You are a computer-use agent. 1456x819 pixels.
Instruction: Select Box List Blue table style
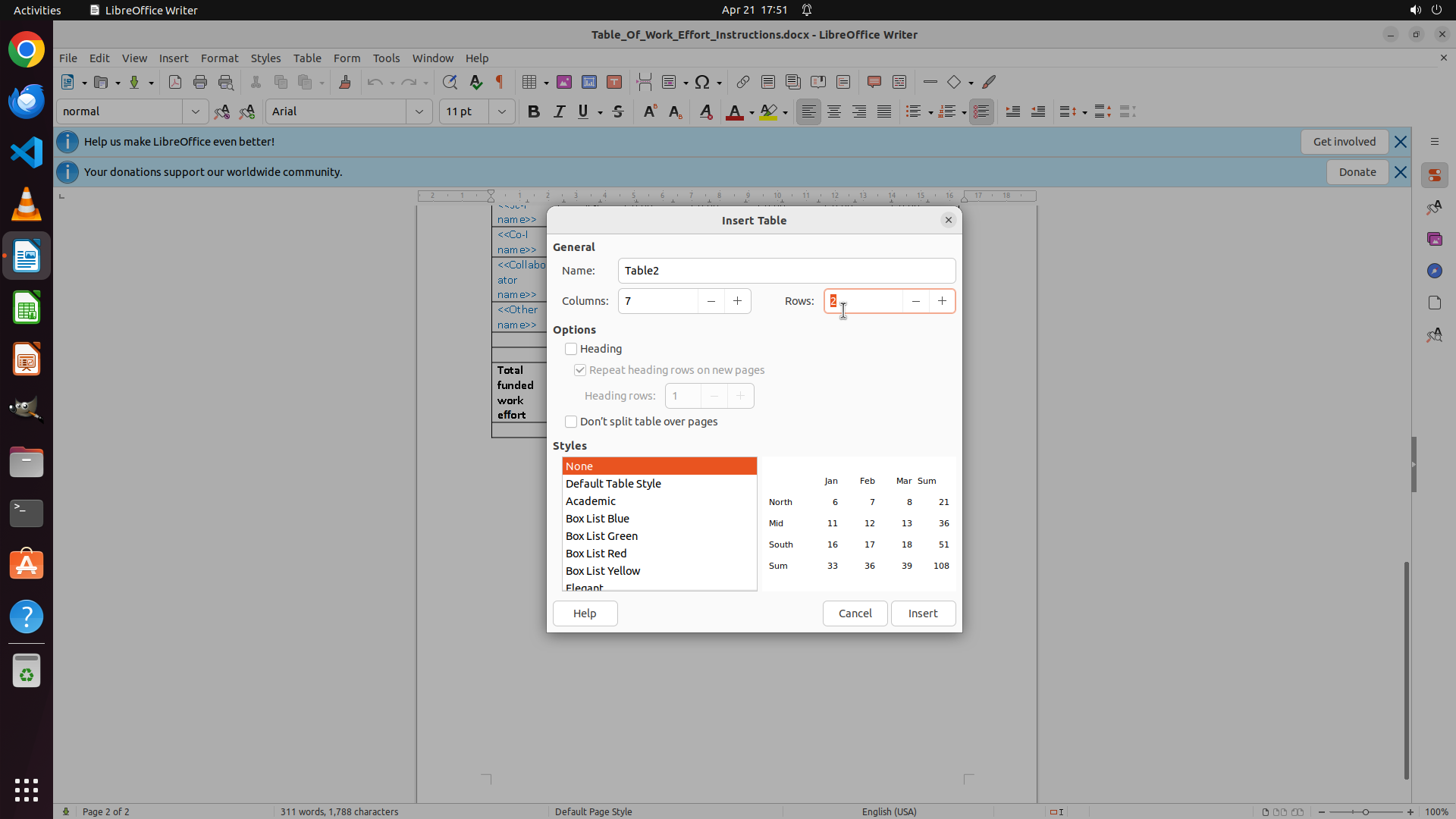[x=598, y=519]
